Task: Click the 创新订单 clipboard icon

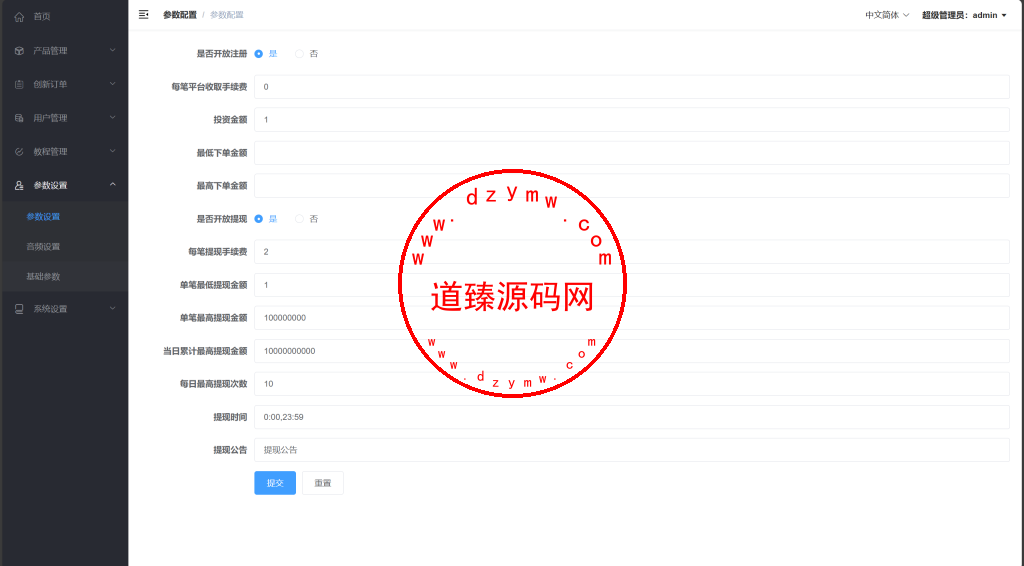Action: coord(19,84)
